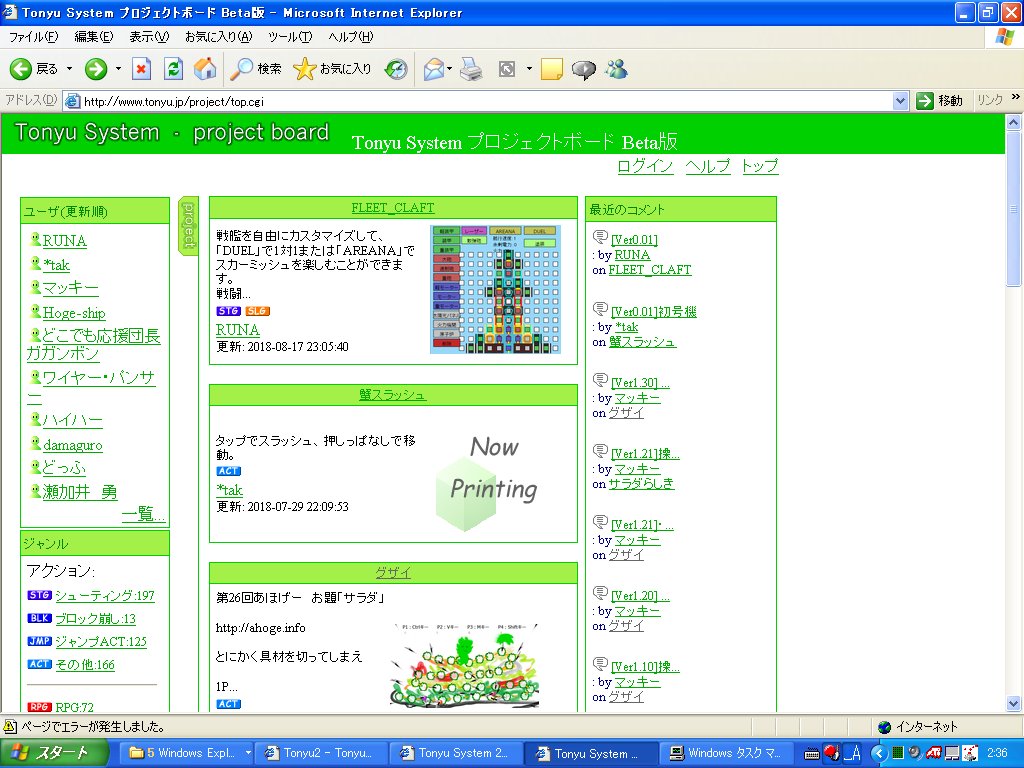Viewport: 1024px width, 768px height.
Task: Open the 表示 menu
Action: click(152, 36)
